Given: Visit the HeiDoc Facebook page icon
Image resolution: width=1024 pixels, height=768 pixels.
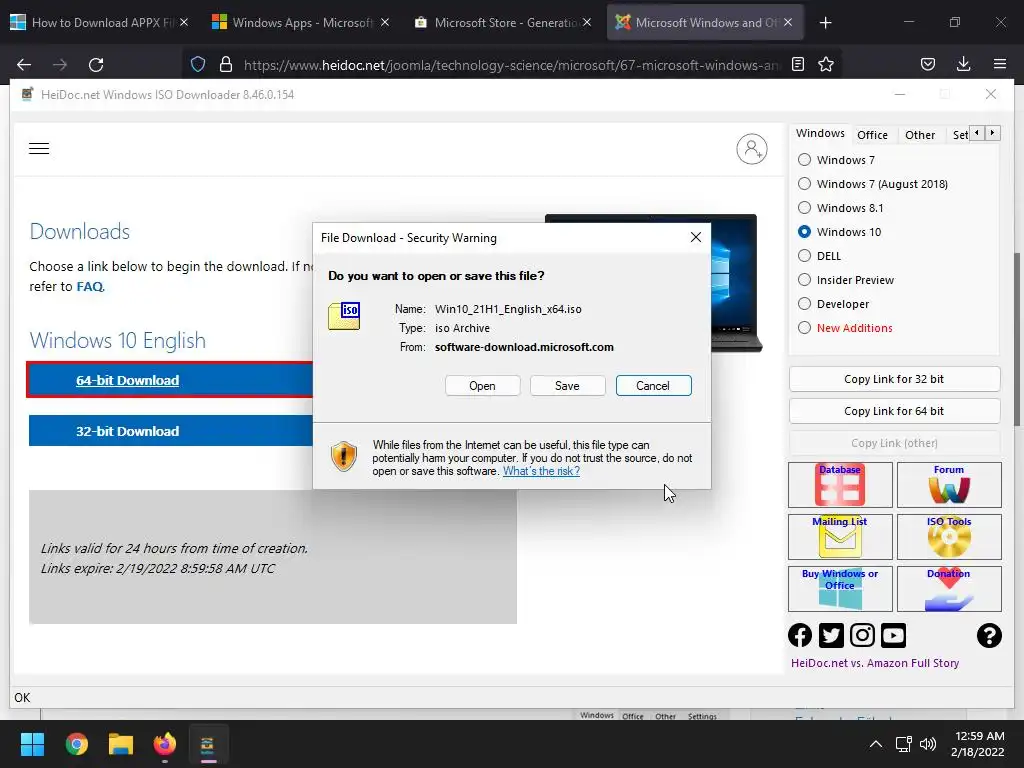Looking at the screenshot, I should (800, 635).
